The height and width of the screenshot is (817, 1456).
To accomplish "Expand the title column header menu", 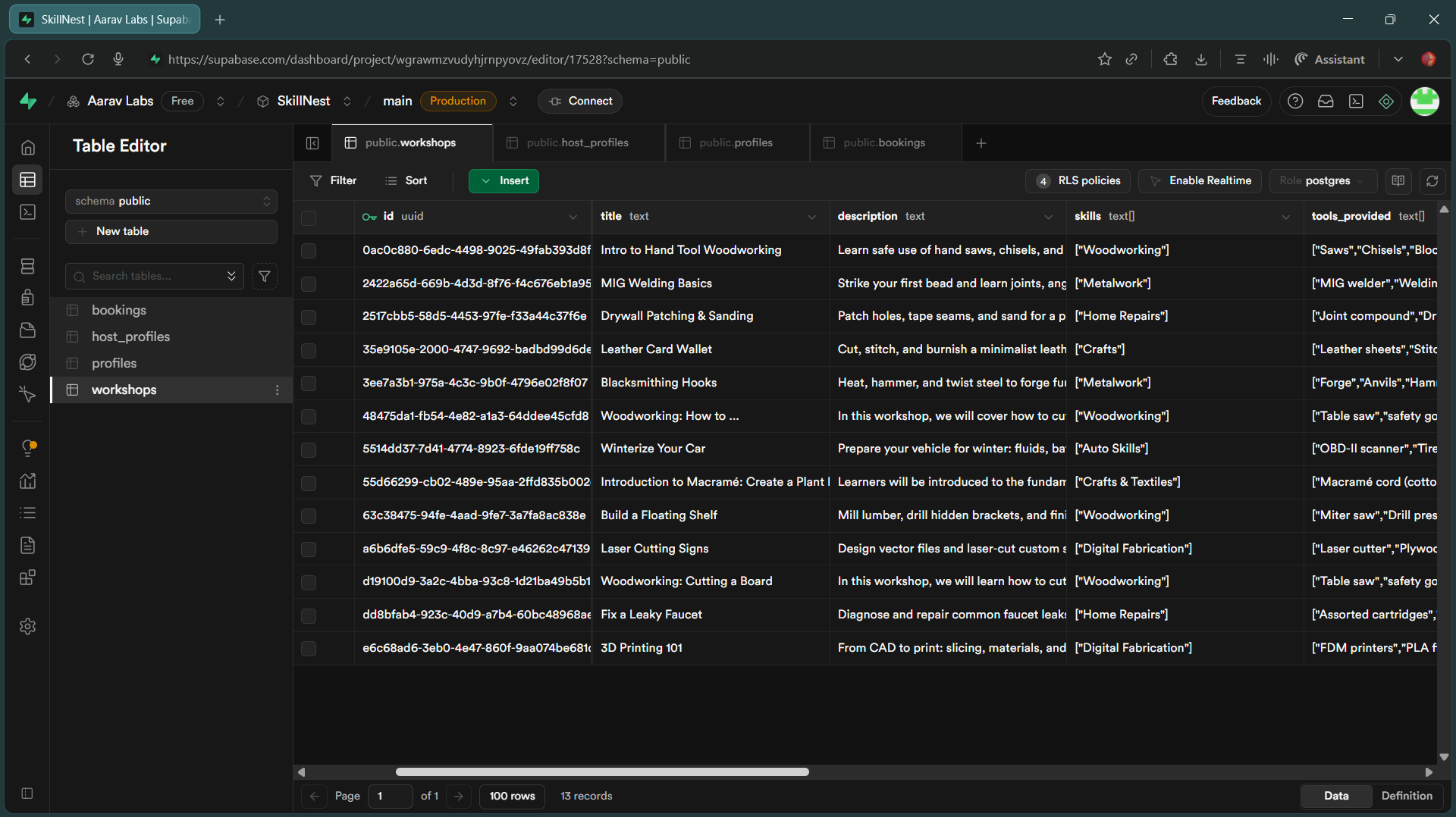I will [811, 217].
